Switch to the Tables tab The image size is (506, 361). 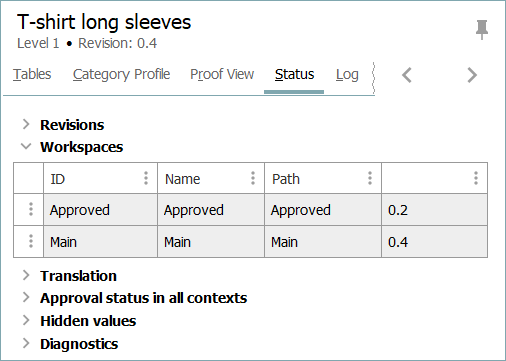(x=32, y=74)
